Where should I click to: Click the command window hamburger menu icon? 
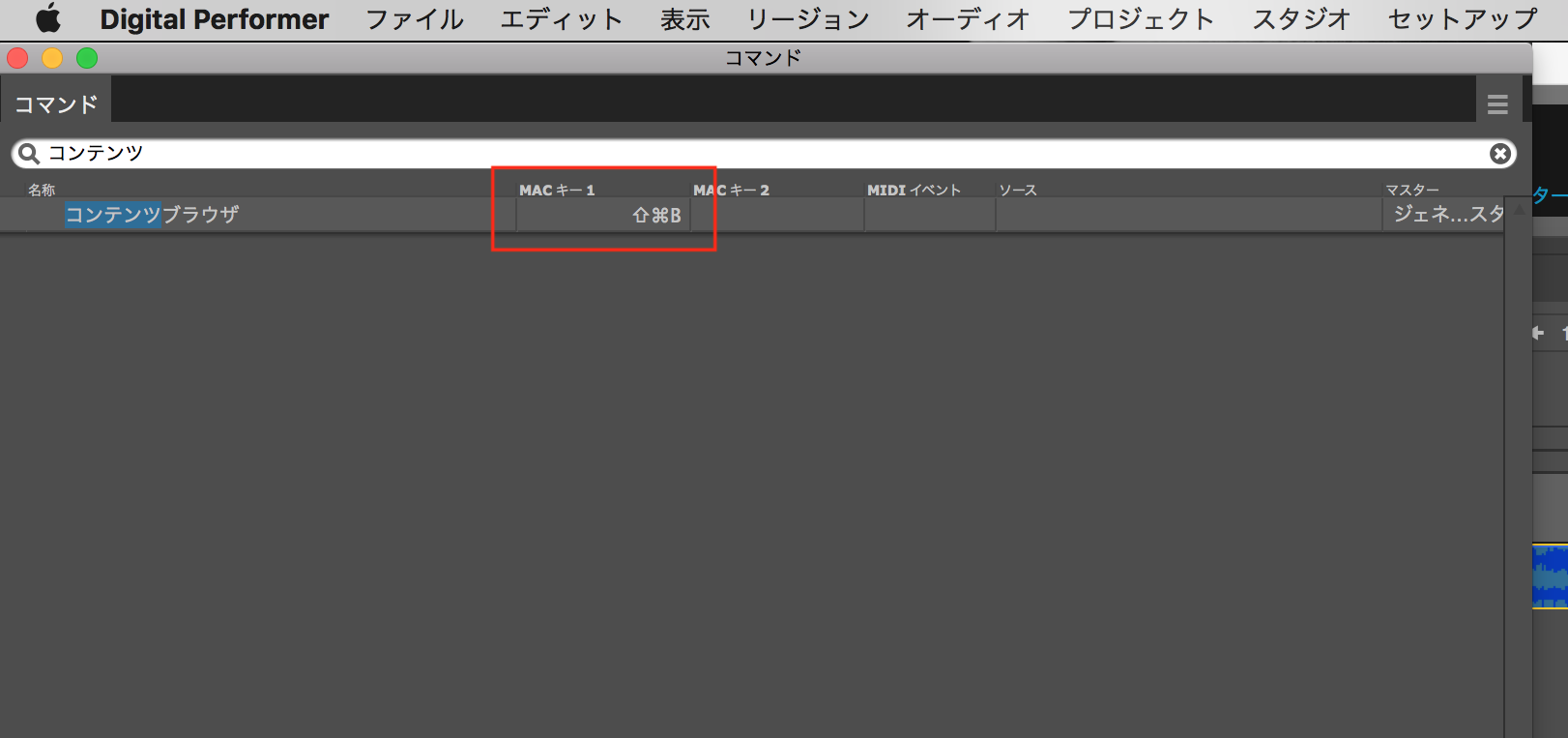pos(1497,104)
